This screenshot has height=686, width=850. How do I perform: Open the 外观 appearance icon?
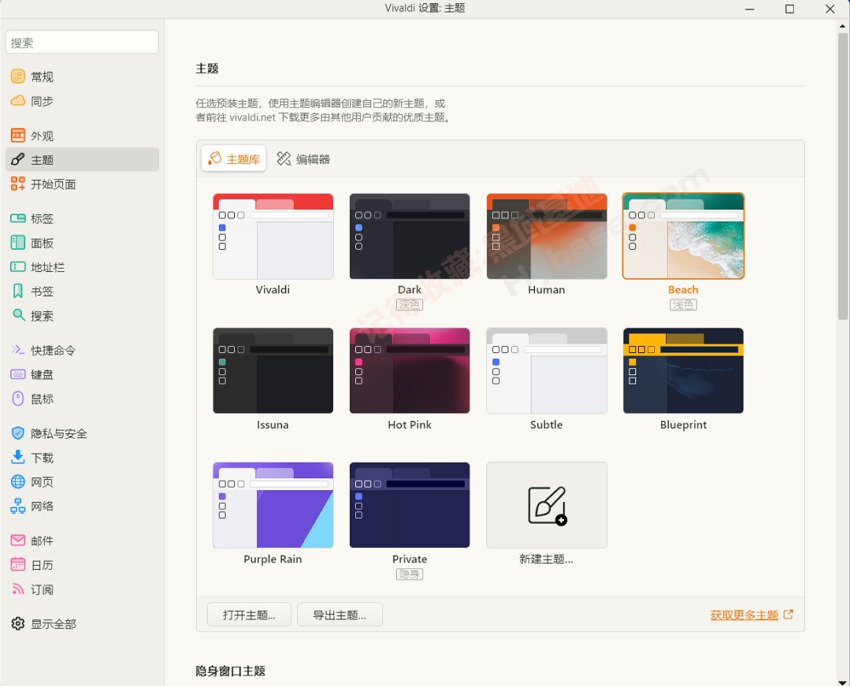coord(18,135)
